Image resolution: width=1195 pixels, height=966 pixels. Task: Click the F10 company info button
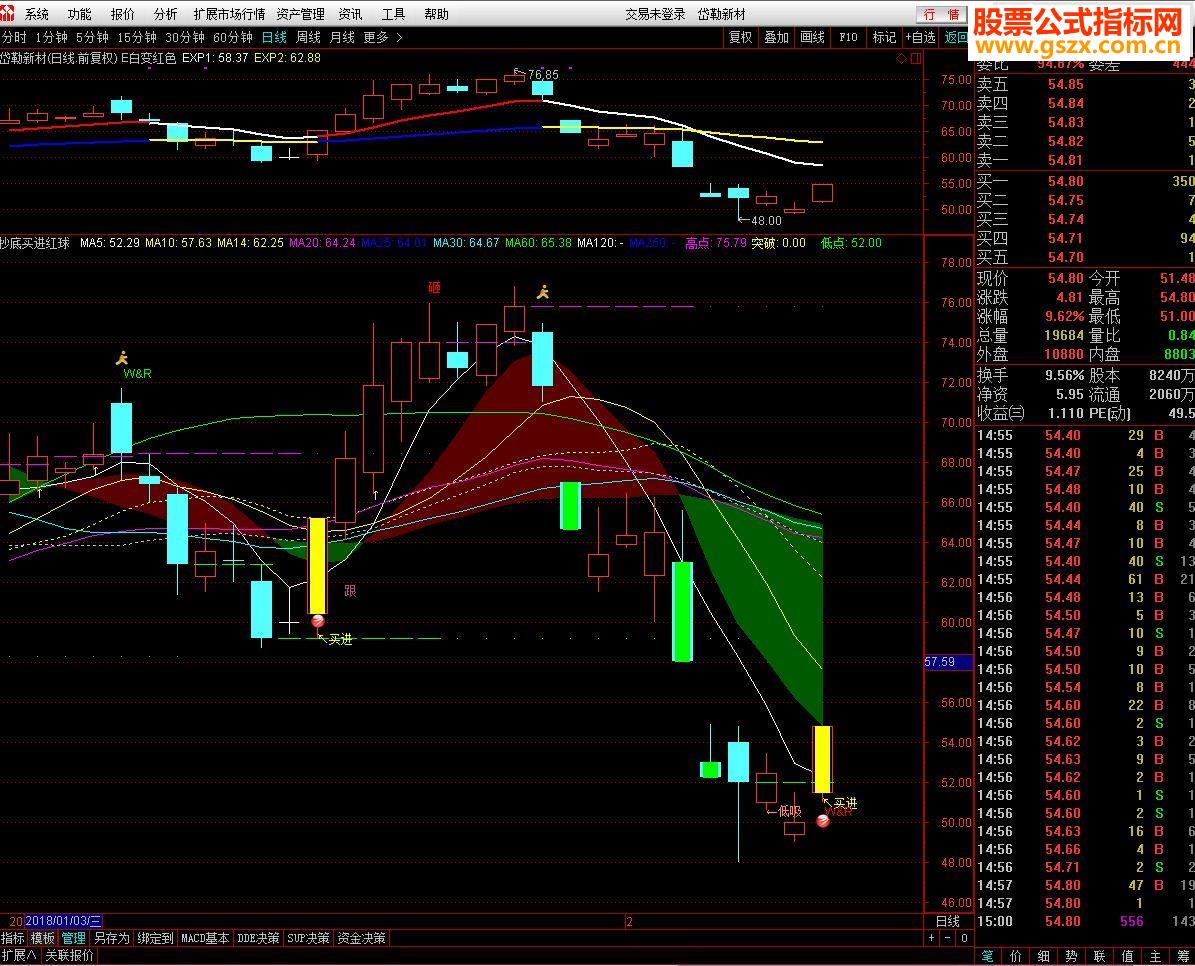click(x=848, y=37)
